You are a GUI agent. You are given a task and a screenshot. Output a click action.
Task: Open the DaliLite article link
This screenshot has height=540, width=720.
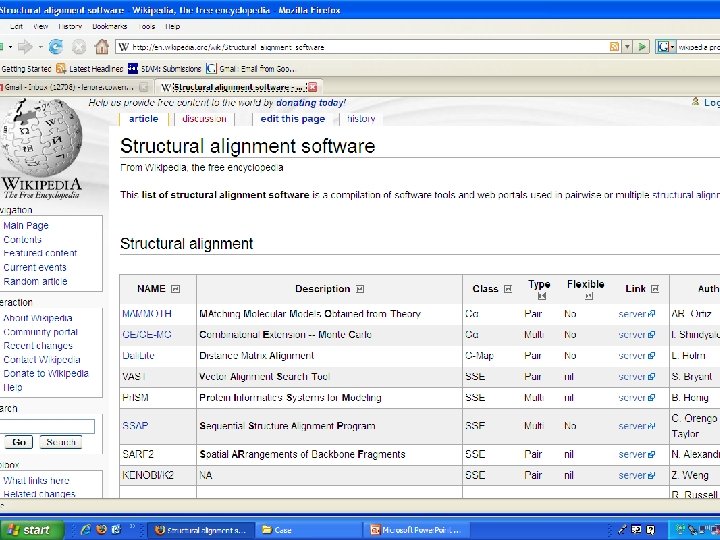(x=138, y=355)
